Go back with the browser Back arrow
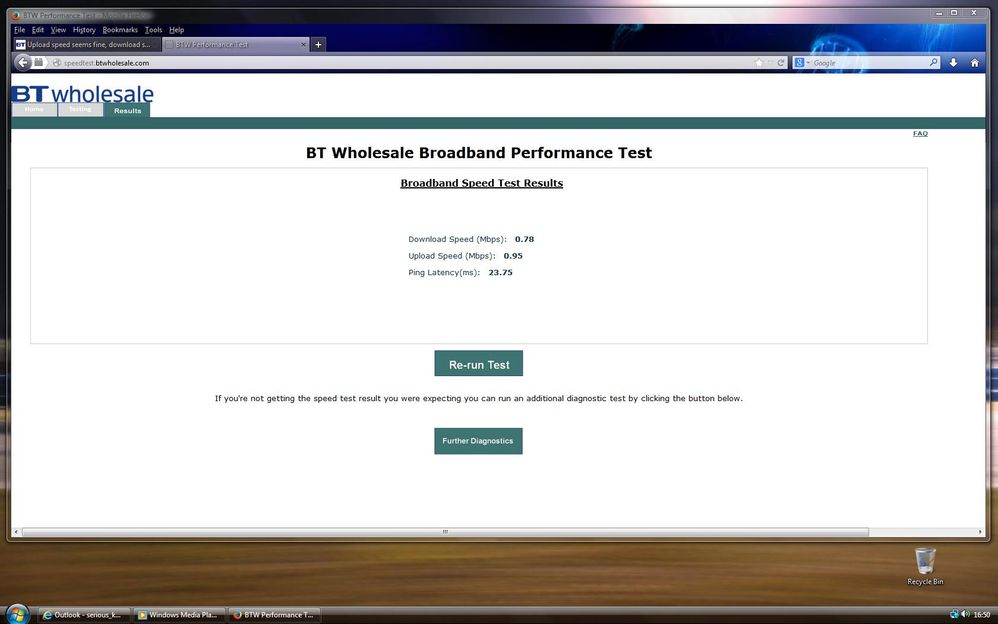998x624 pixels. click(23, 62)
